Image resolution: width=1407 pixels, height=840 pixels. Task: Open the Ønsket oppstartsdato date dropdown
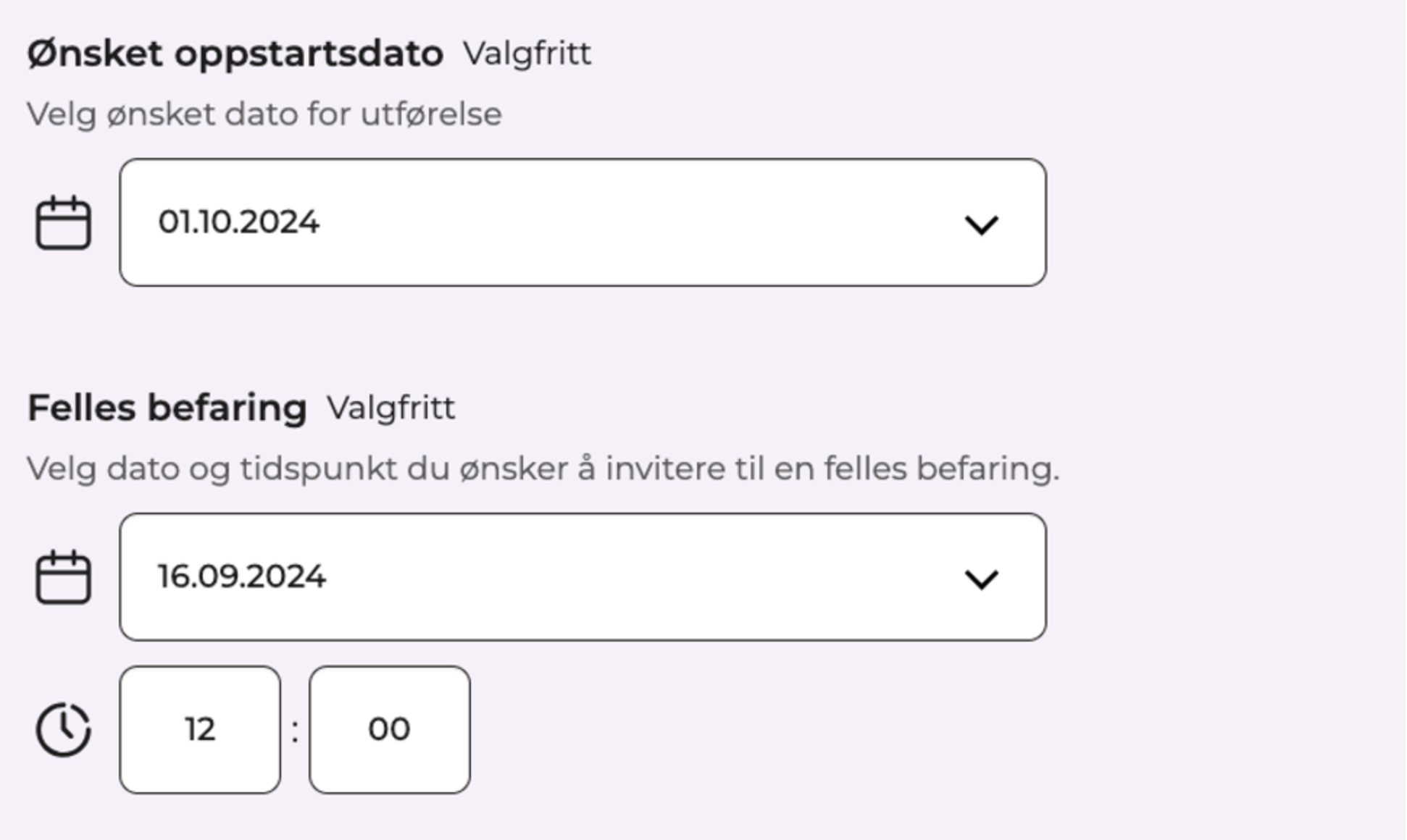point(583,222)
